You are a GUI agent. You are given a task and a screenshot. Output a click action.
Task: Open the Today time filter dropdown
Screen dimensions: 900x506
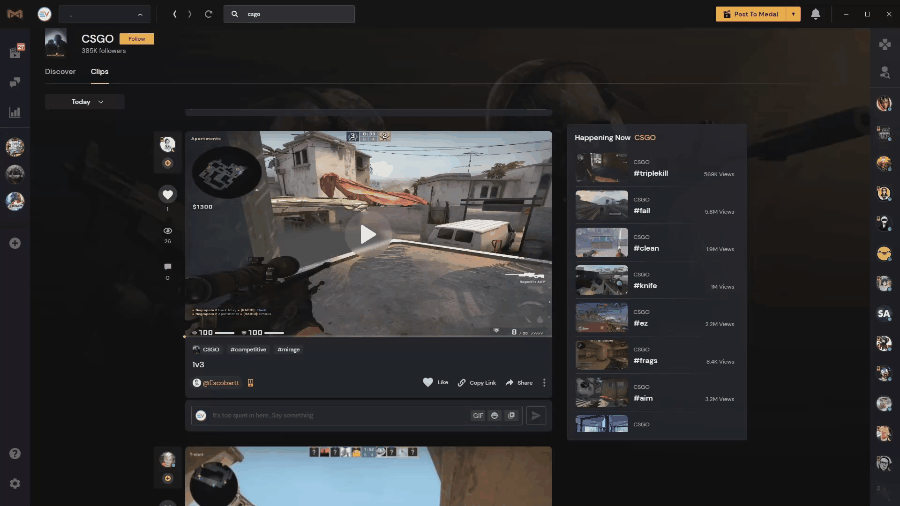85,102
